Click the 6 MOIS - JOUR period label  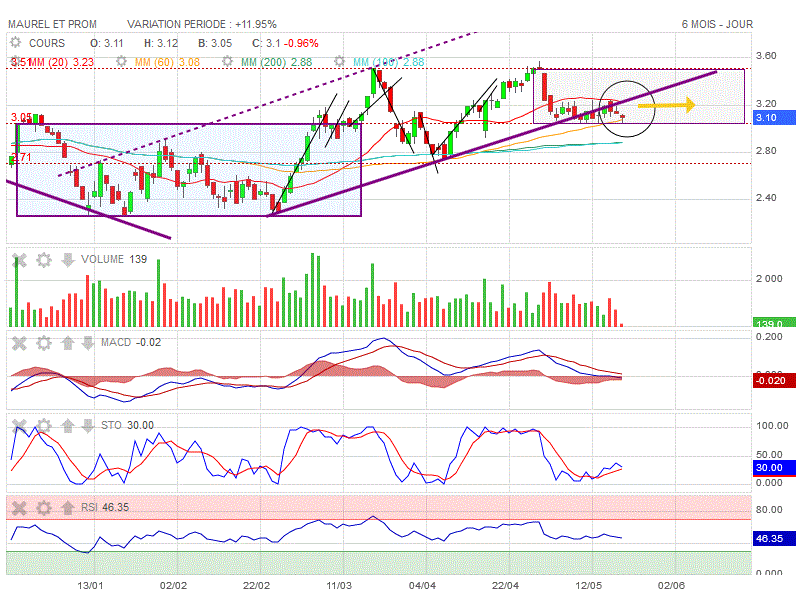click(x=717, y=24)
